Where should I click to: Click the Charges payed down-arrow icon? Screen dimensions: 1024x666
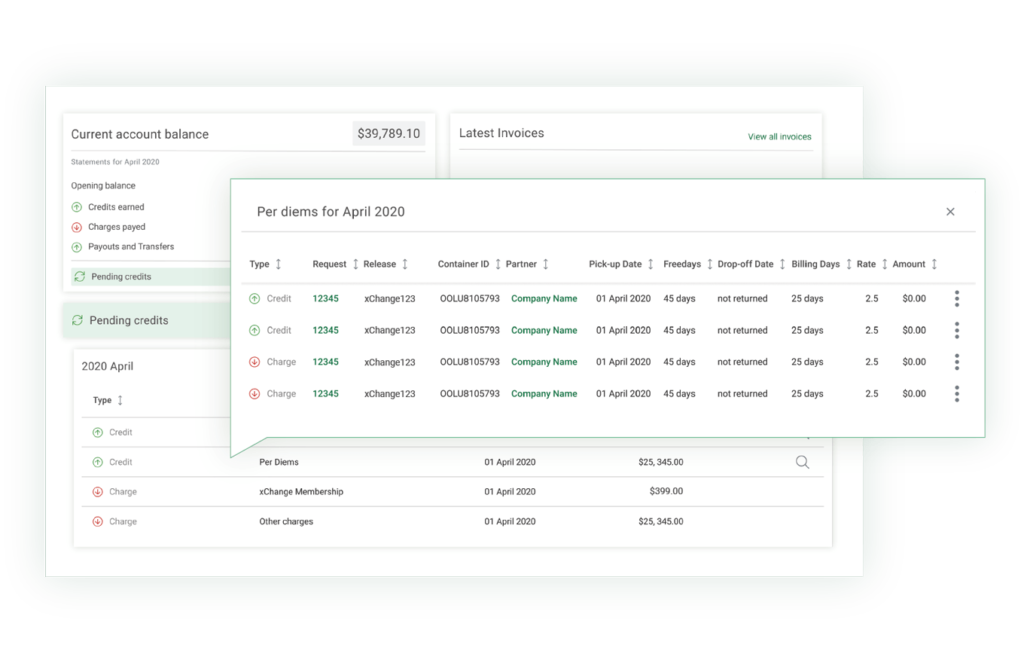[76, 227]
